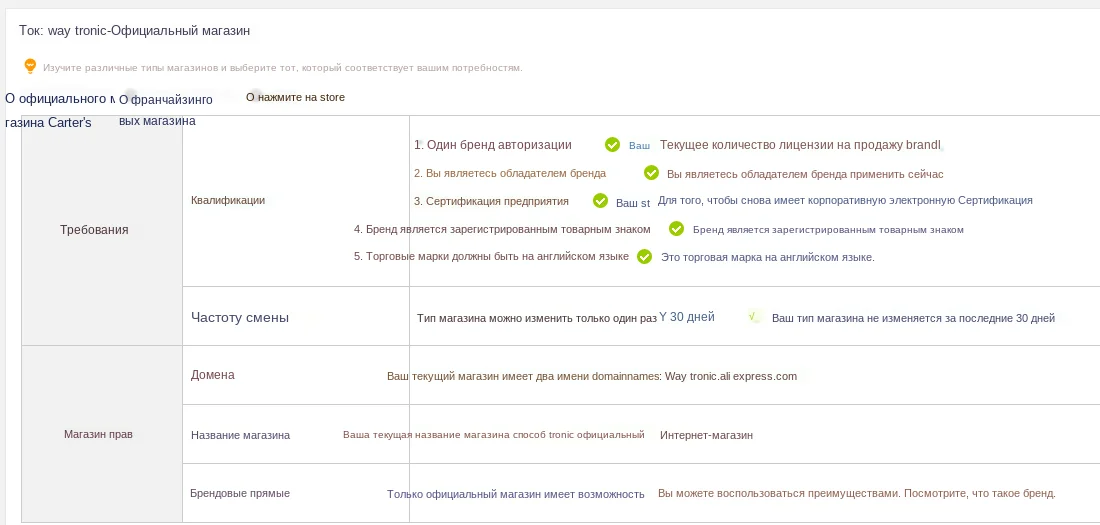Click the 30 дней frequency text
Image resolution: width=1100 pixels, height=525 pixels.
tap(687, 317)
